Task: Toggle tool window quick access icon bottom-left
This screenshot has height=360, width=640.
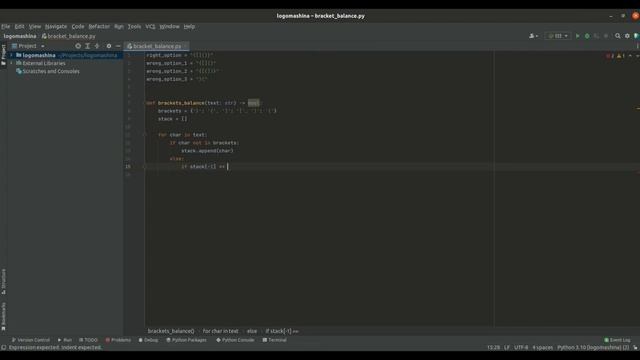Action: [4, 348]
